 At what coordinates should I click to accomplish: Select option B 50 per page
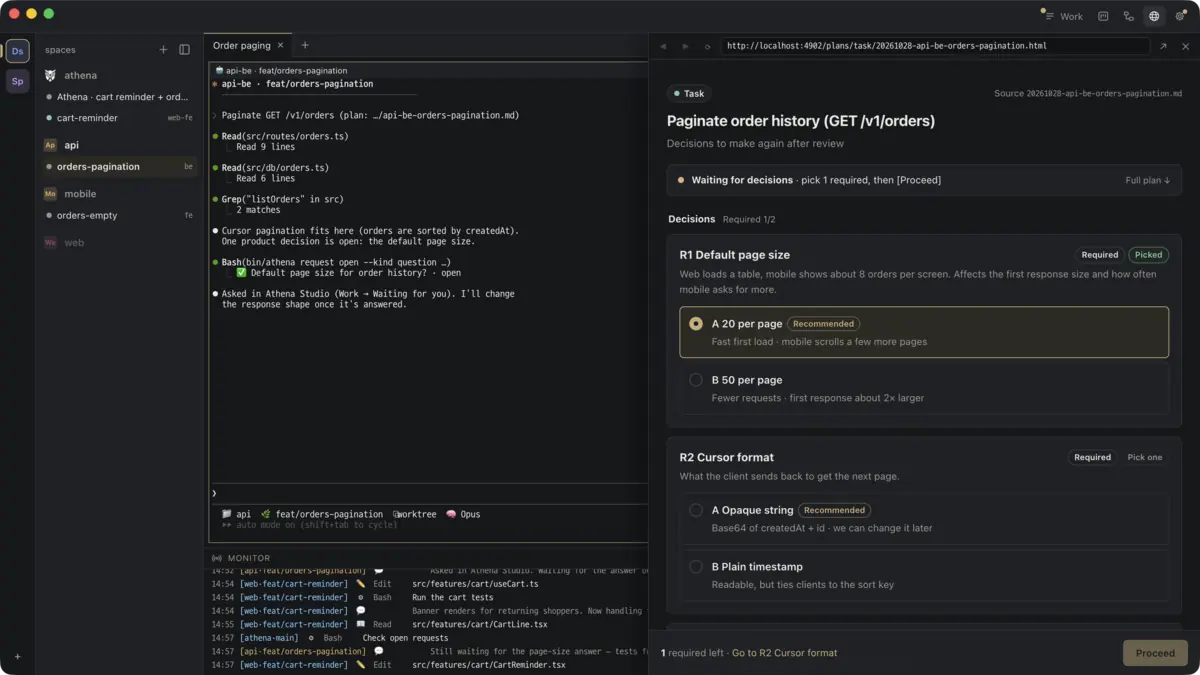point(924,388)
